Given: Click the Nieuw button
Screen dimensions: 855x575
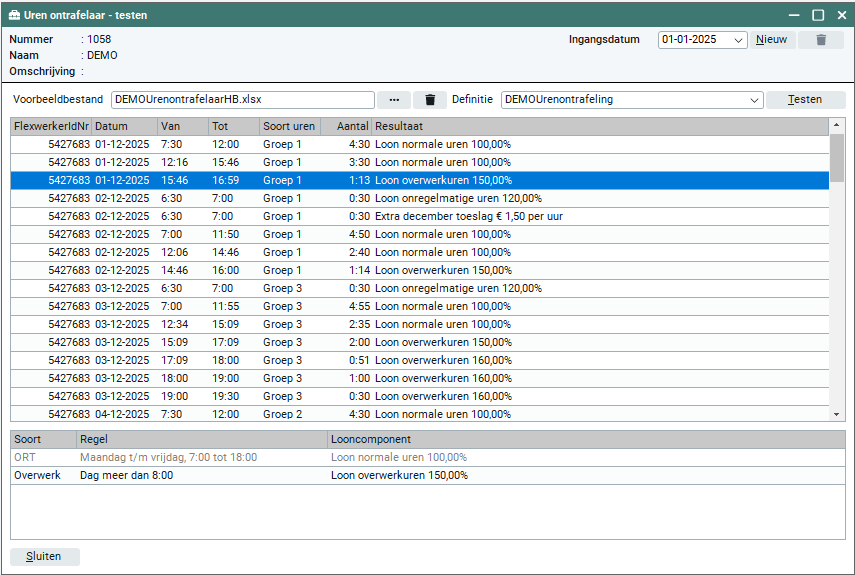Looking at the screenshot, I should tap(771, 40).
